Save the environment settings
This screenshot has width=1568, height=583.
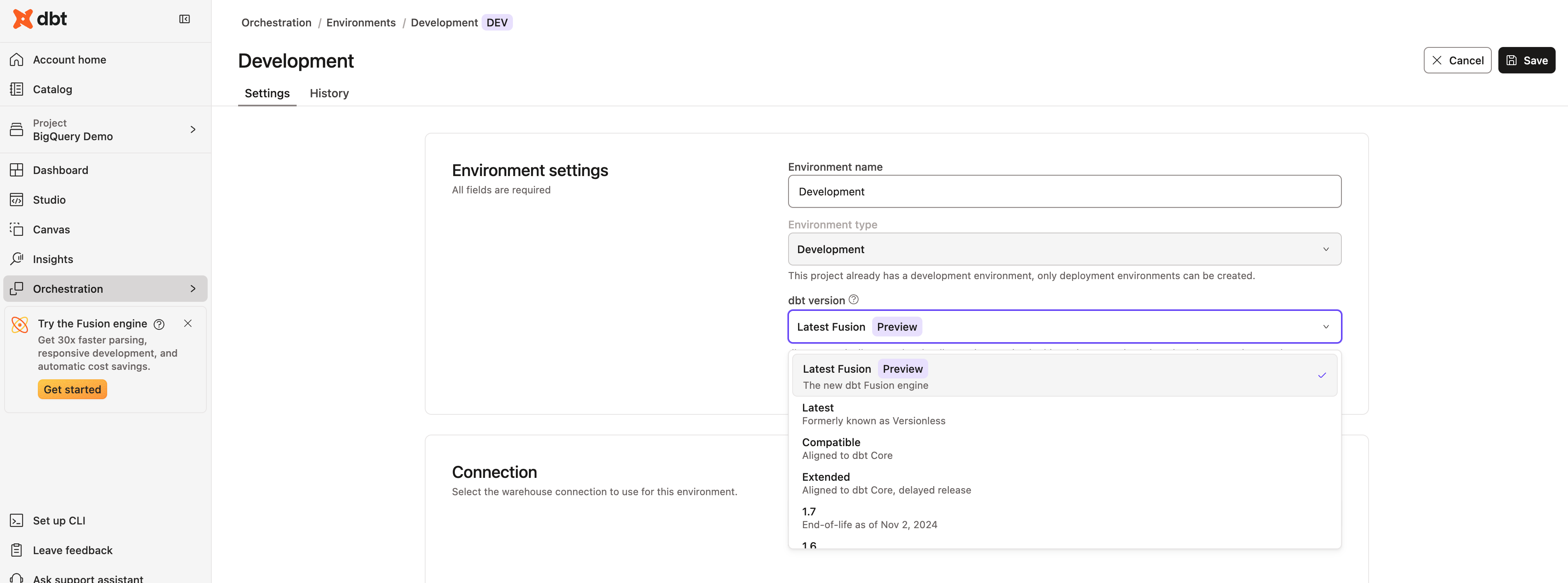(1527, 60)
